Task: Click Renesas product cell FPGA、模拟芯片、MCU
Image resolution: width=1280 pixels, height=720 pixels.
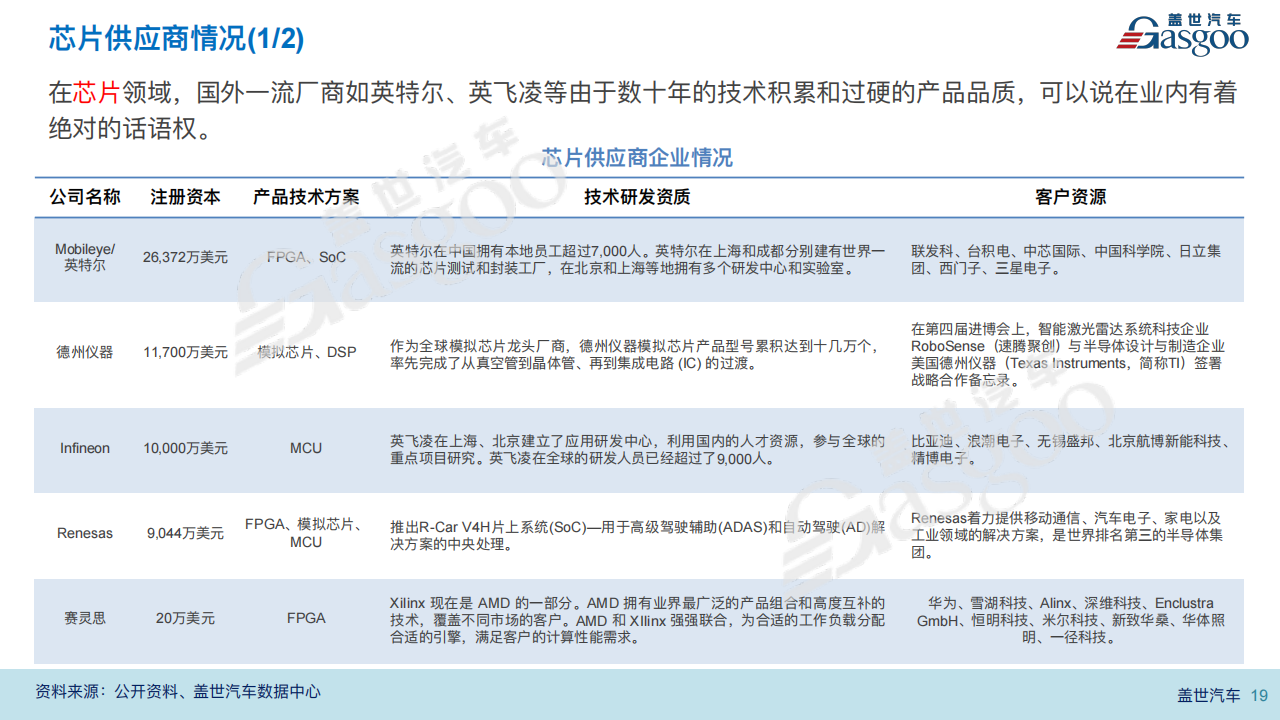Action: coord(306,533)
